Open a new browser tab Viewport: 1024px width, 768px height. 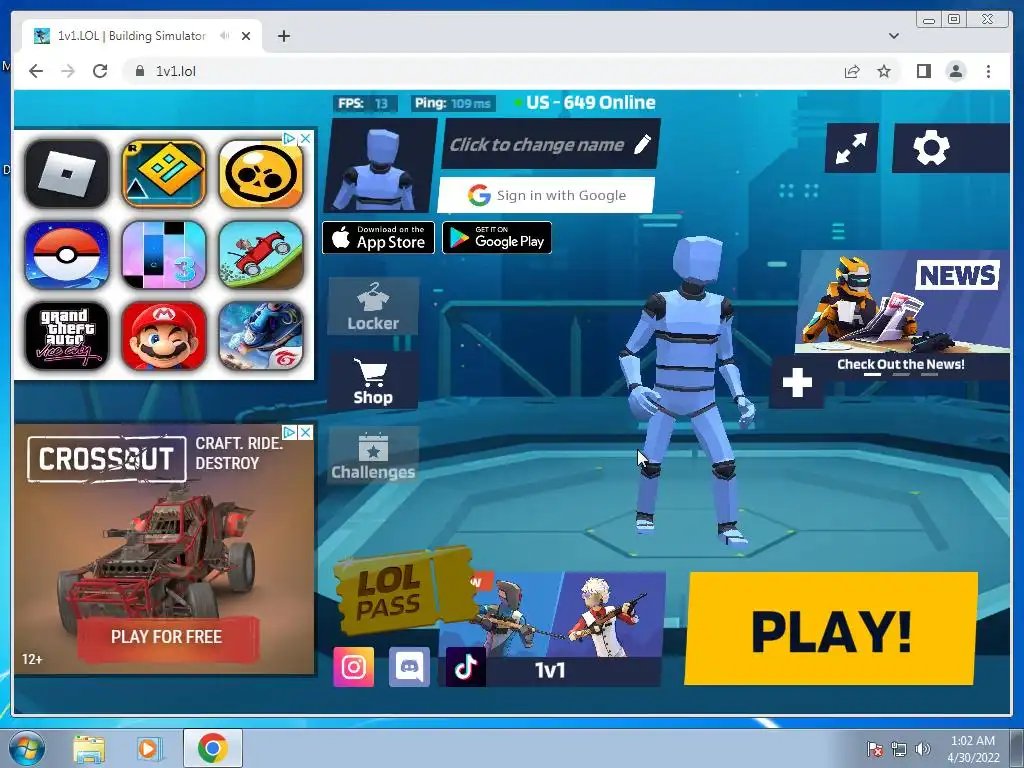pos(283,36)
